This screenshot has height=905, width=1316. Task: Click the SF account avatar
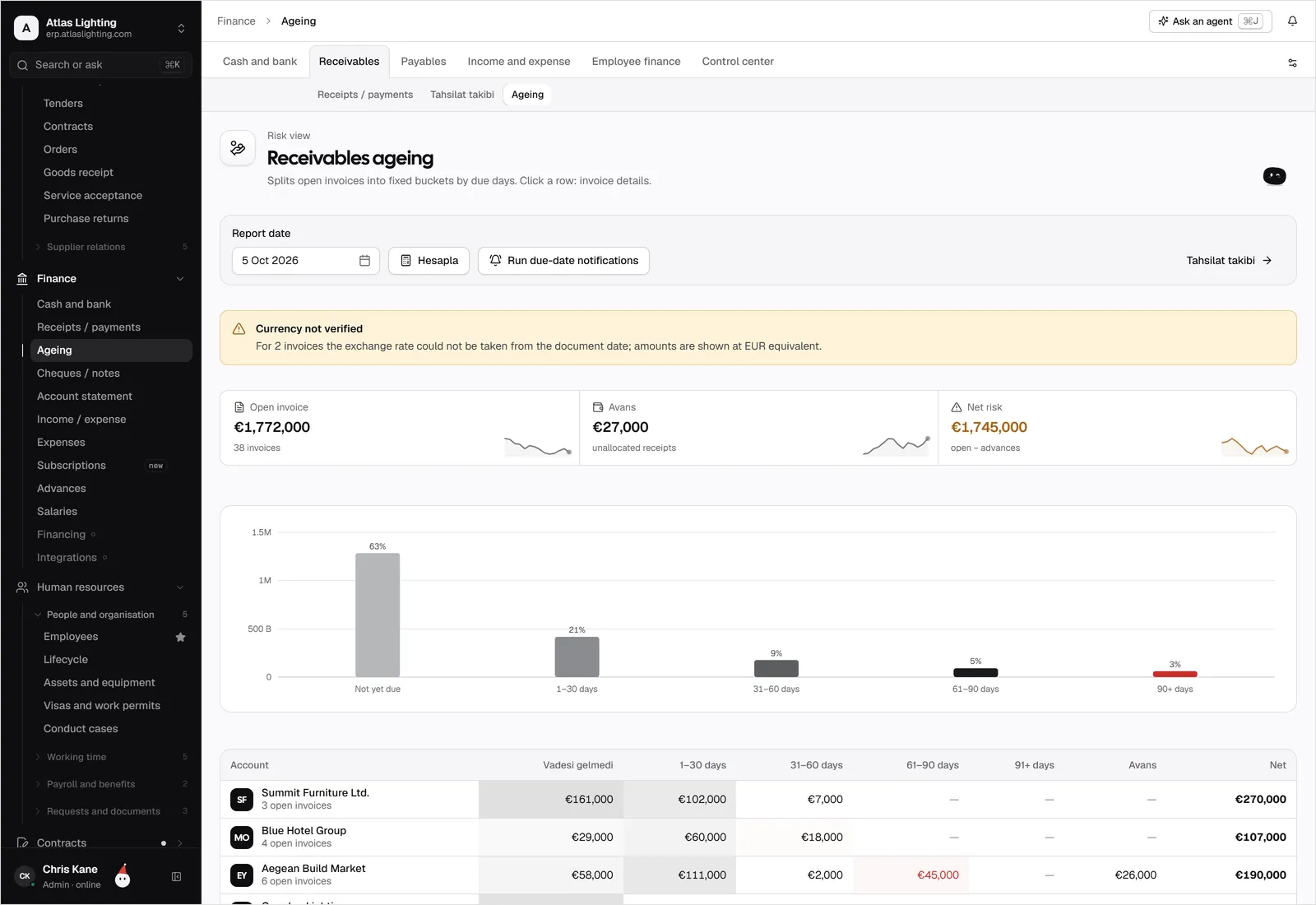(x=242, y=800)
